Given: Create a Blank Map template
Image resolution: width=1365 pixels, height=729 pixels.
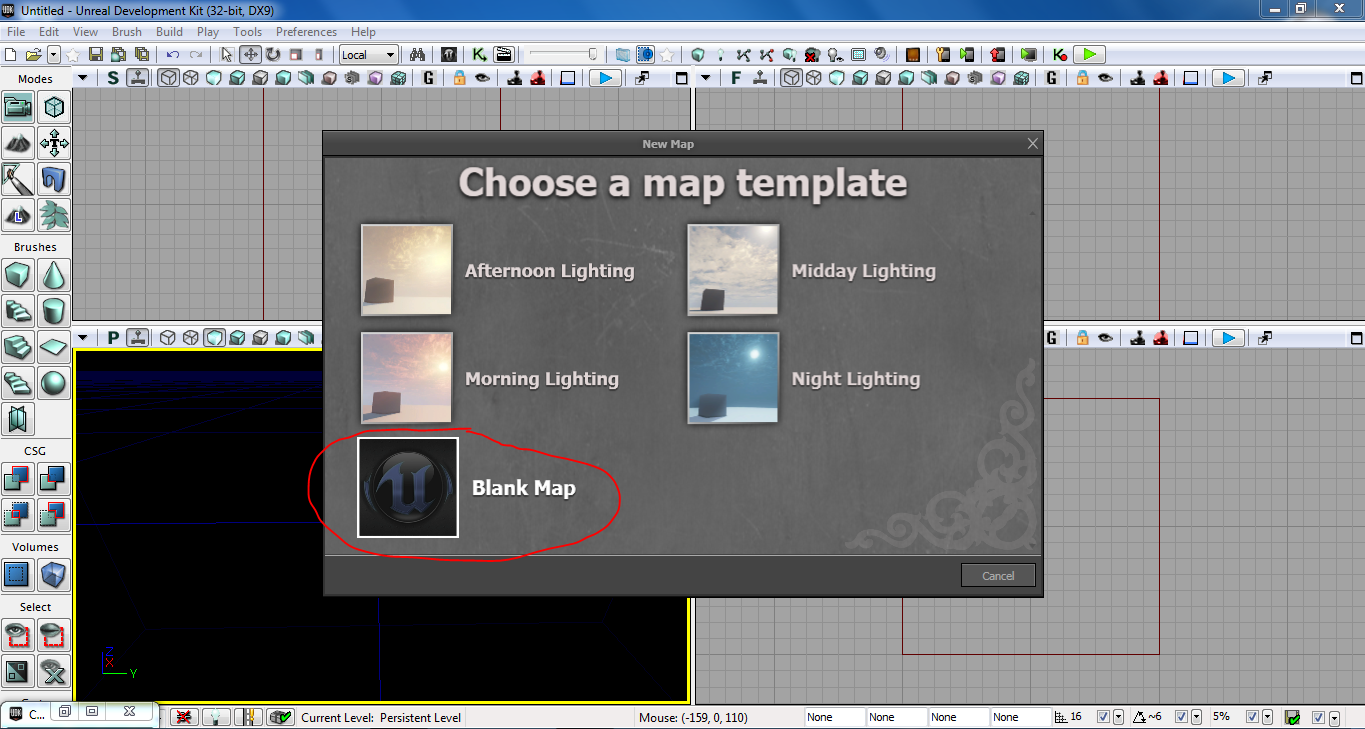Looking at the screenshot, I should coord(467,487).
